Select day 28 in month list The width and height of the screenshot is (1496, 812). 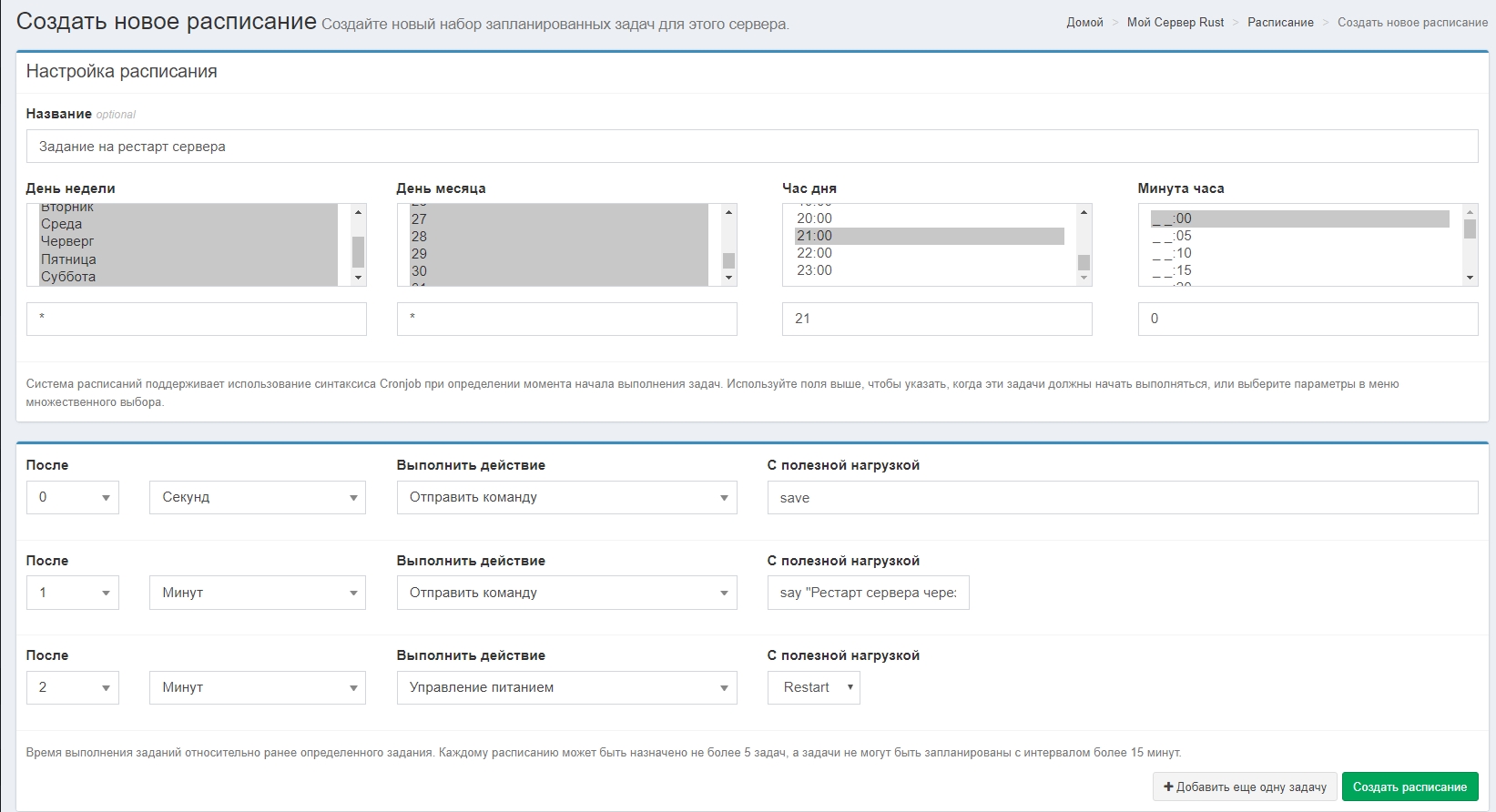pos(419,237)
